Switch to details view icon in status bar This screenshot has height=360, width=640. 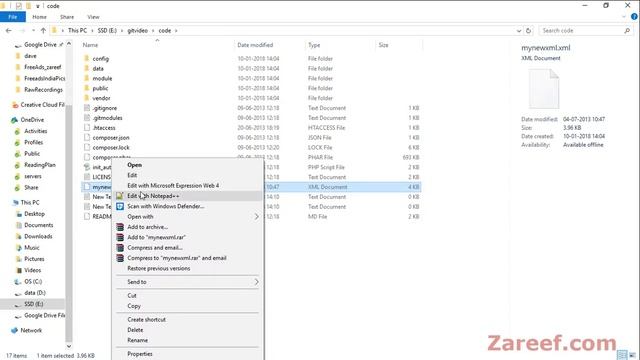tap(622, 355)
